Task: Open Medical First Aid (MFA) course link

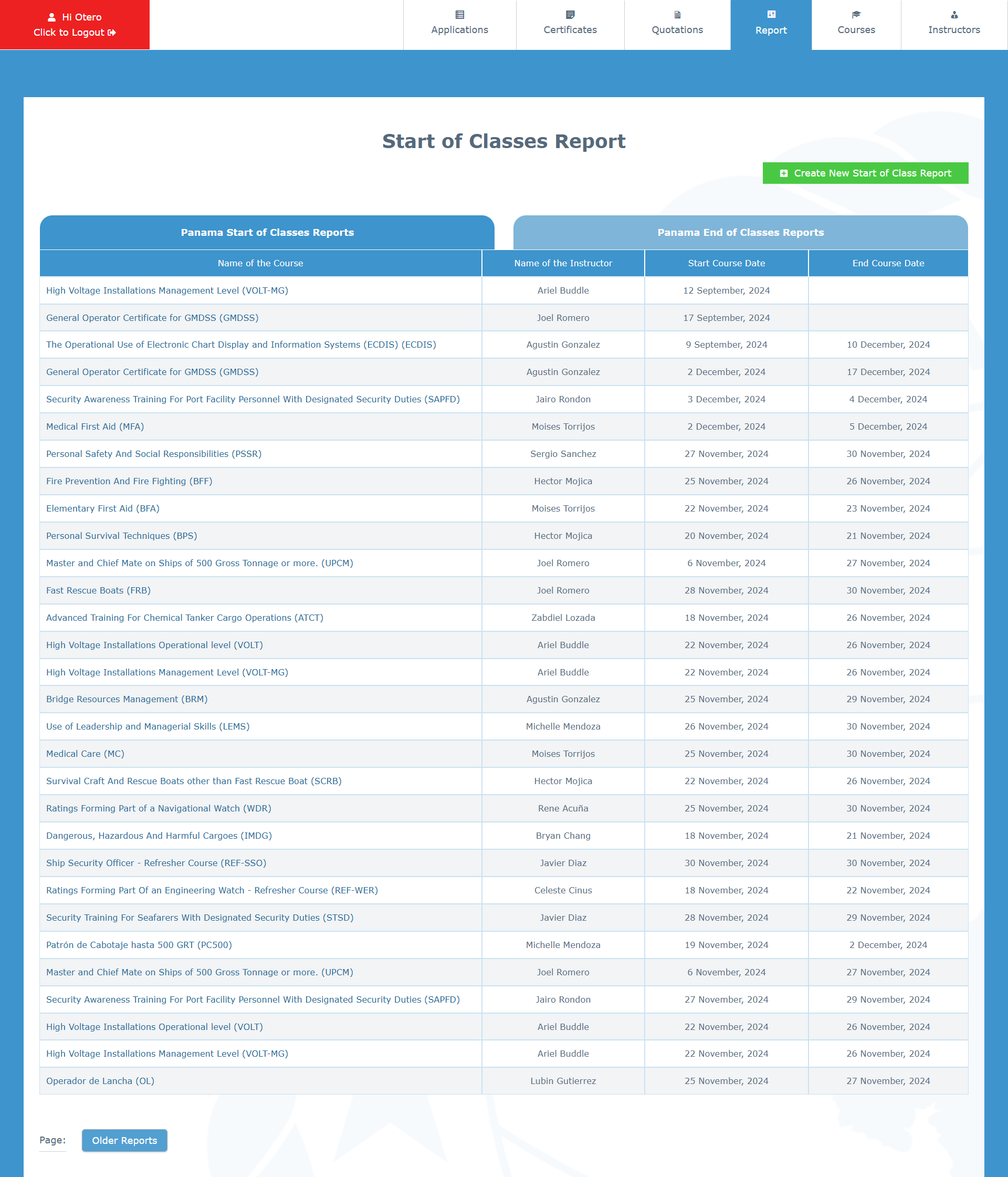Action: tap(95, 426)
